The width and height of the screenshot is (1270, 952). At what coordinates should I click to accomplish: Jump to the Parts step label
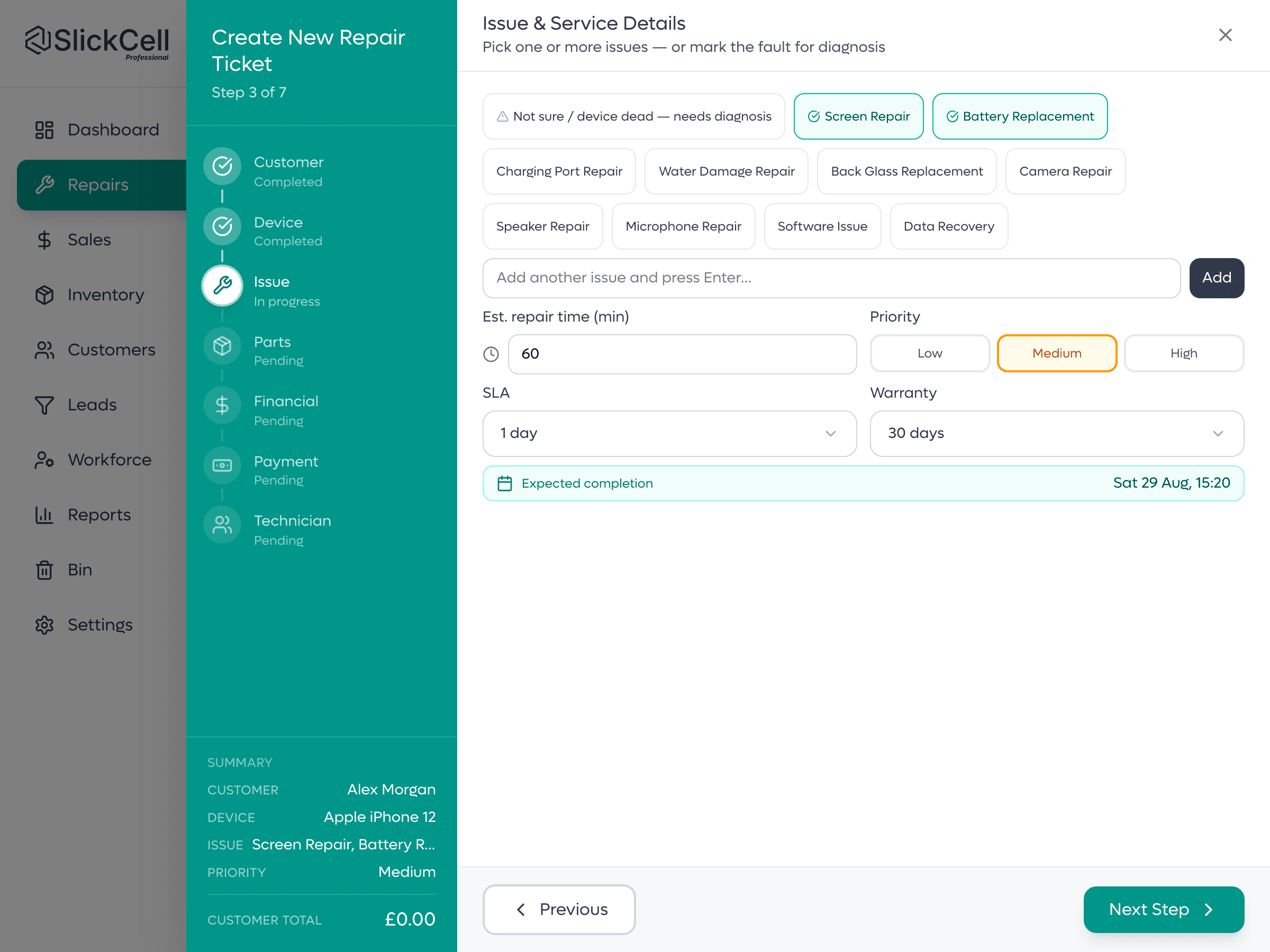[272, 342]
